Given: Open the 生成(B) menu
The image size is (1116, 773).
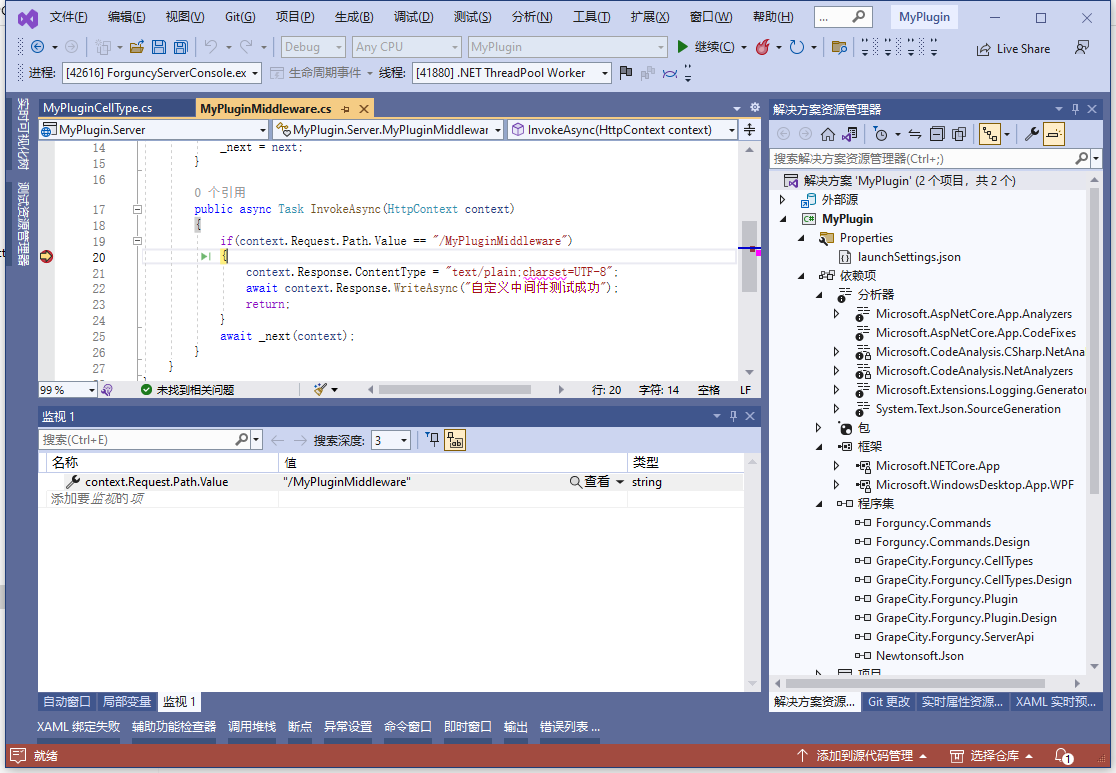Looking at the screenshot, I should click(x=354, y=17).
